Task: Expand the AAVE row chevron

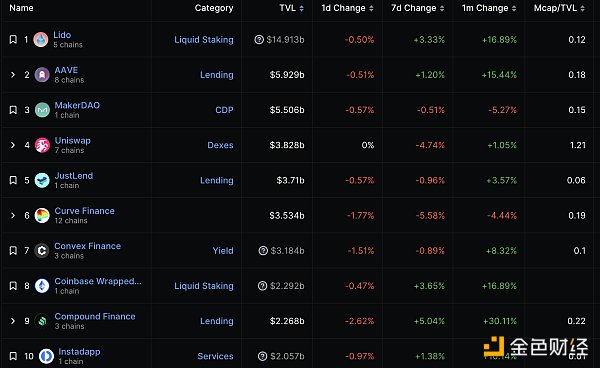Action: [x=13, y=75]
